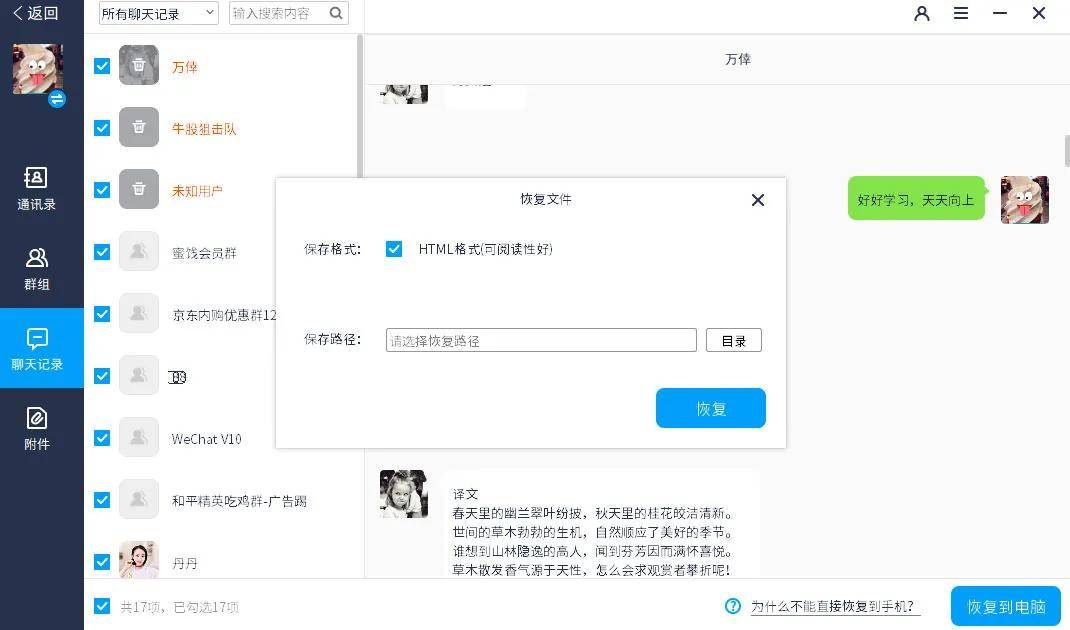Click the 保存路径 input field
1070x630 pixels.
click(540, 340)
